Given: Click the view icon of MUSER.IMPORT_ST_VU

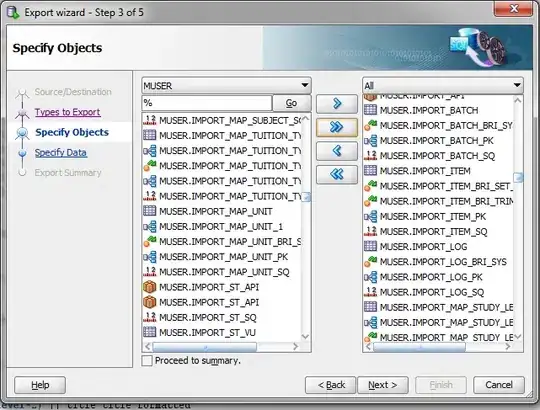Looking at the screenshot, I should pos(149,332).
